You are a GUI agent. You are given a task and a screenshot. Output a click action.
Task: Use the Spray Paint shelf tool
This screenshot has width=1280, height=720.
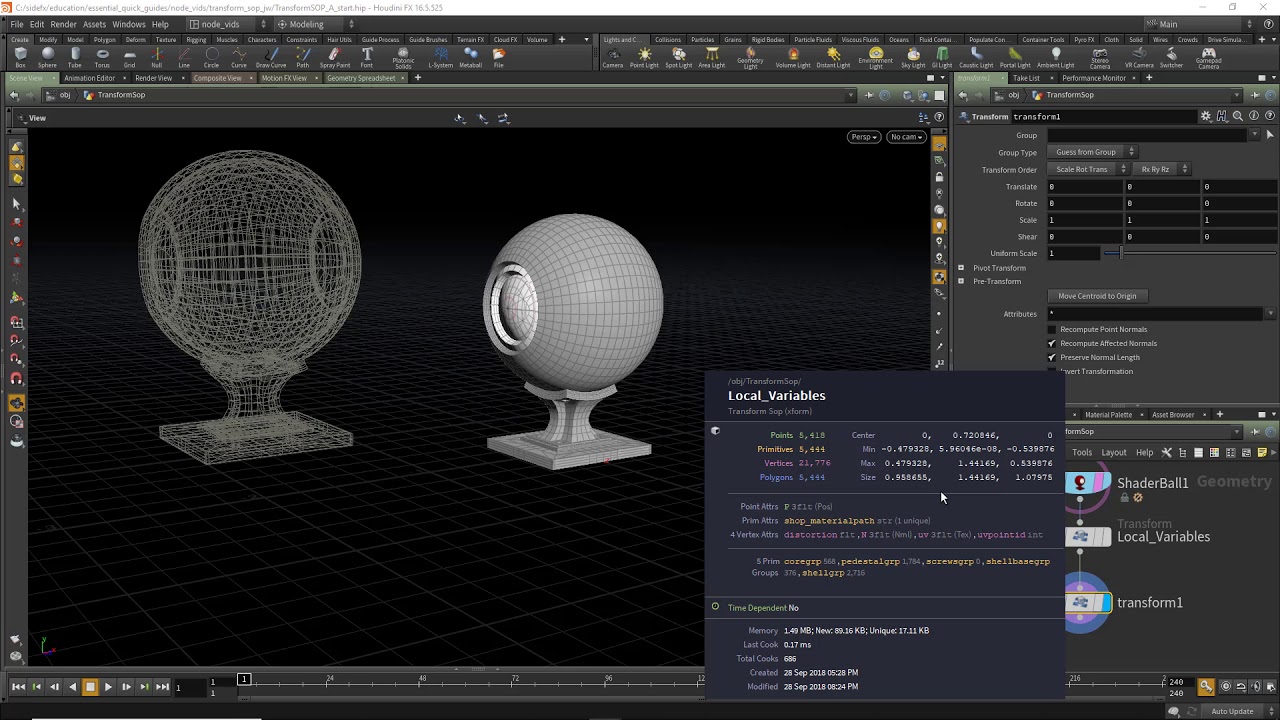pyautogui.click(x=335, y=58)
